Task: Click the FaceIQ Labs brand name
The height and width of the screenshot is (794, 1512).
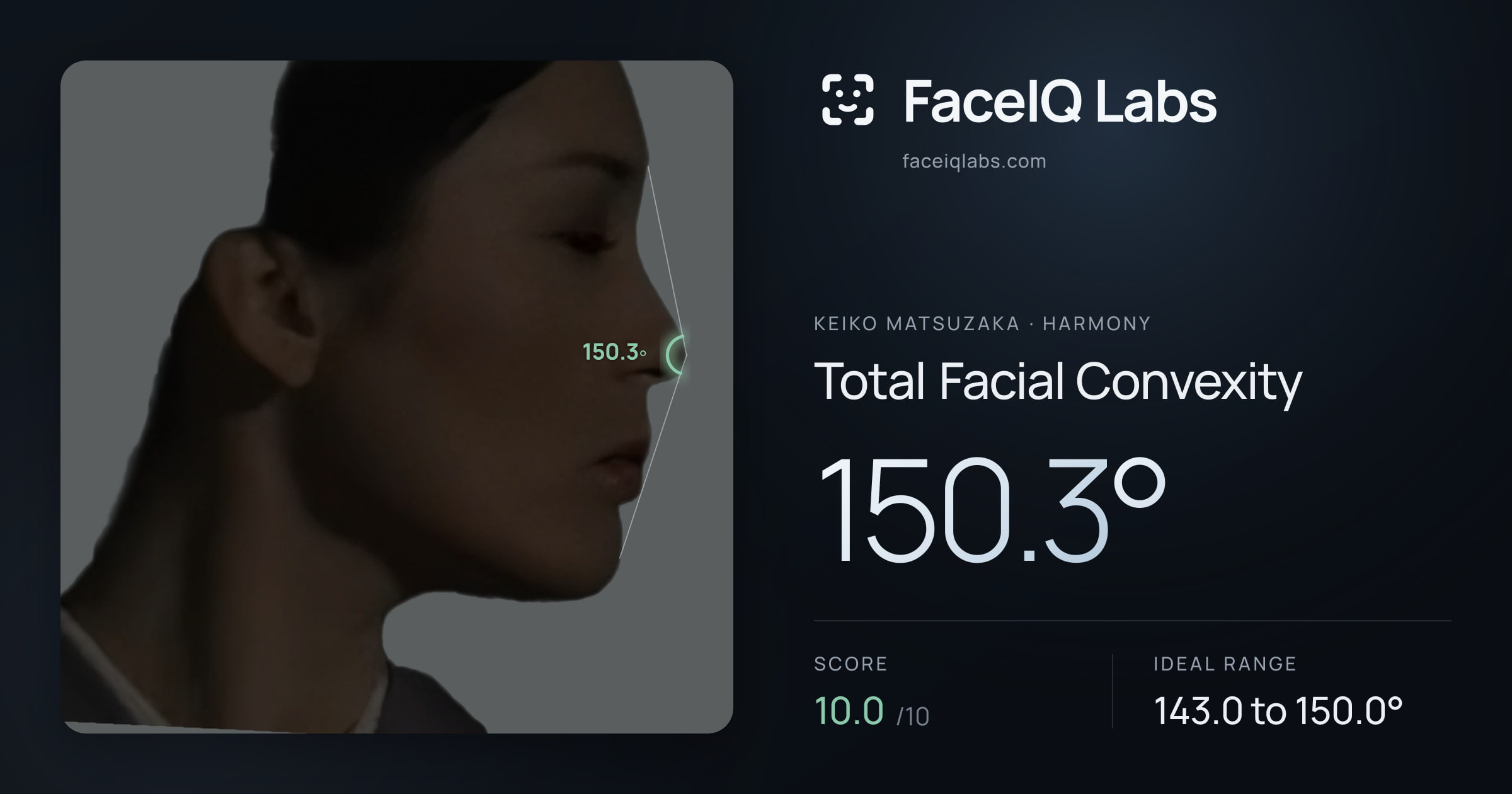Action: (1060, 101)
